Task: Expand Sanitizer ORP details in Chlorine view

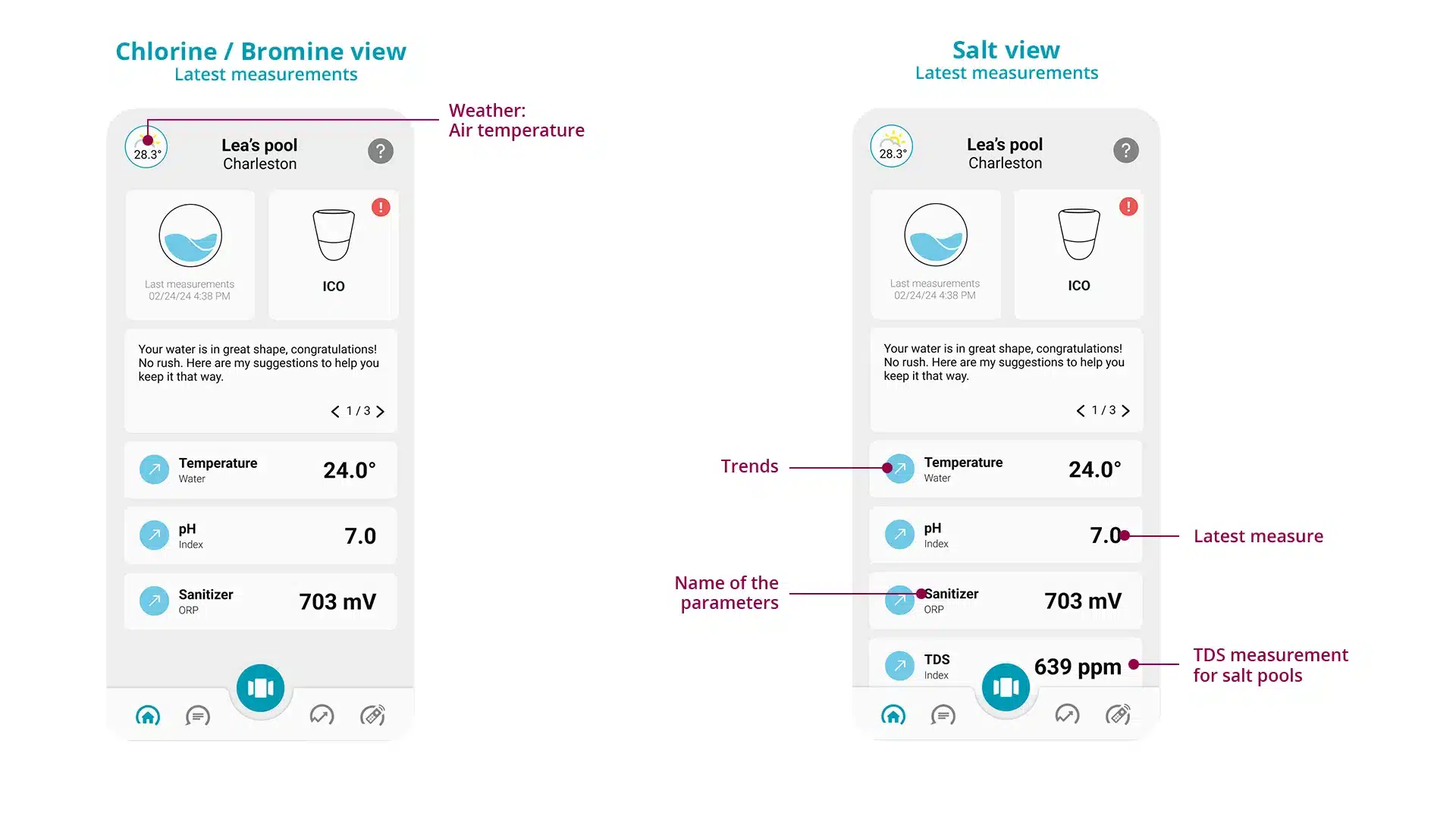Action: 260,601
